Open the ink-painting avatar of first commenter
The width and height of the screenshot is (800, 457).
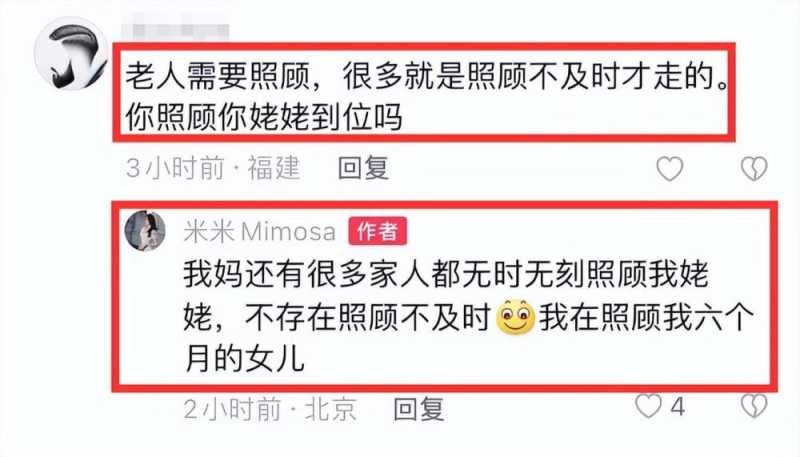[x=71, y=54]
